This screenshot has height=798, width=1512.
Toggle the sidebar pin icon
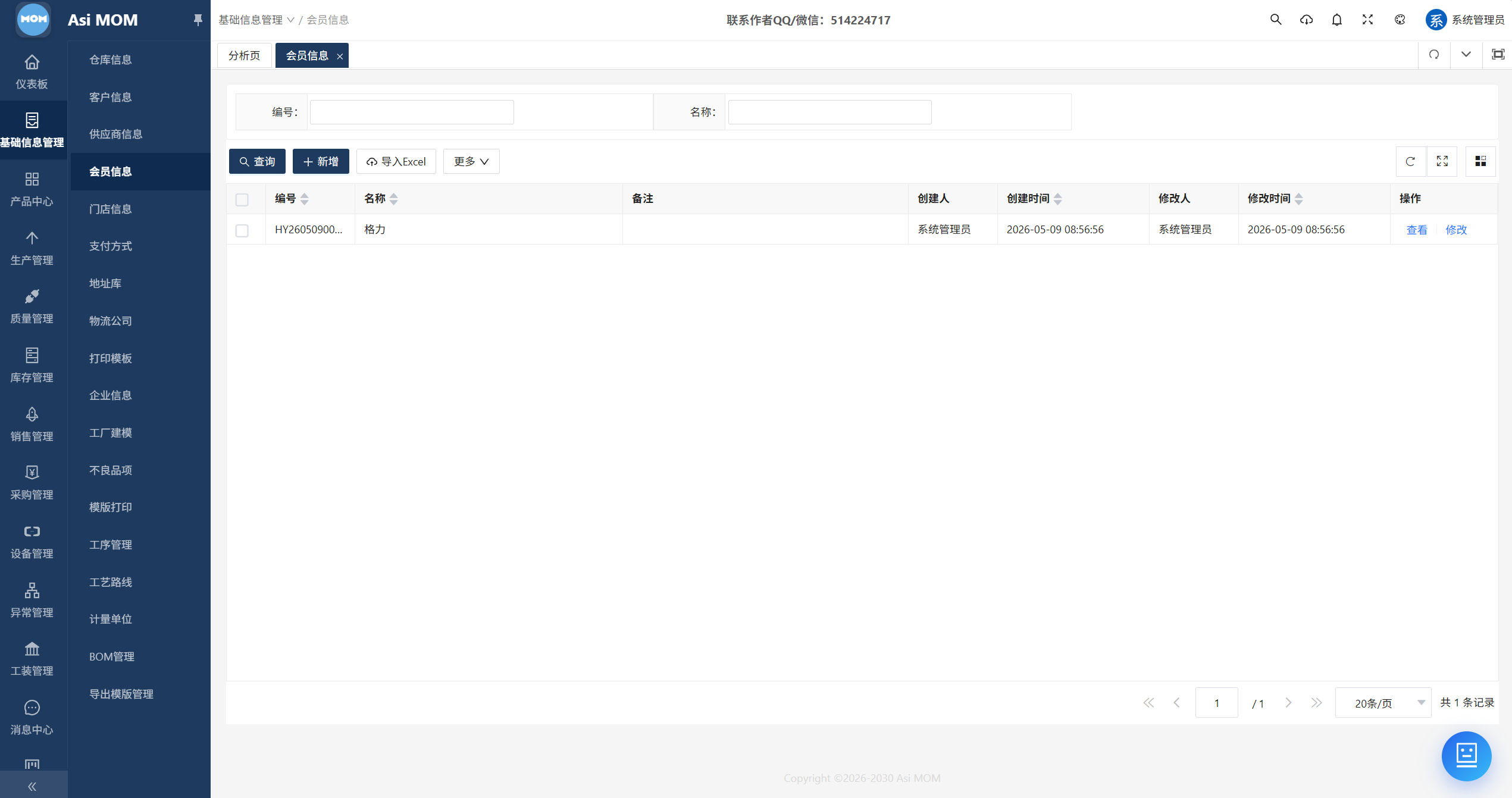click(x=198, y=20)
